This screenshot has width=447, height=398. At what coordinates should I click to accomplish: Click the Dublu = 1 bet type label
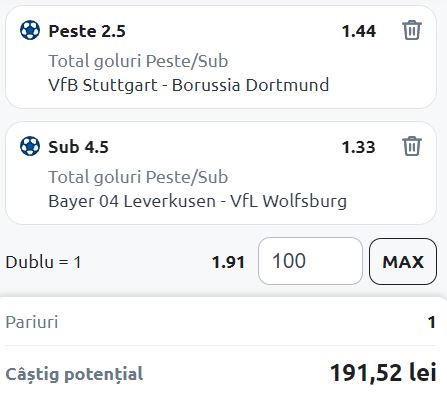click(43, 262)
